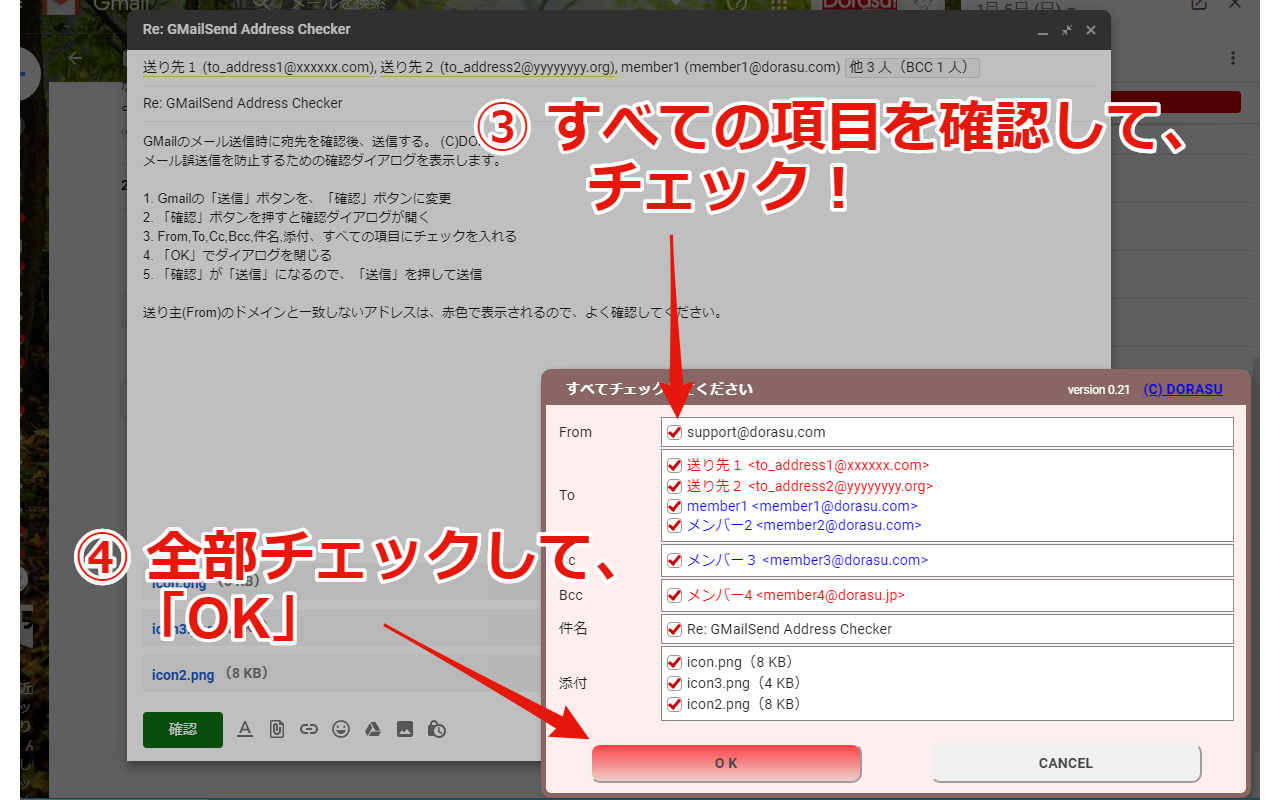Toggle checkbox for メンバー2 member2@dorasu.com
1280x800 pixels.
tap(674, 525)
